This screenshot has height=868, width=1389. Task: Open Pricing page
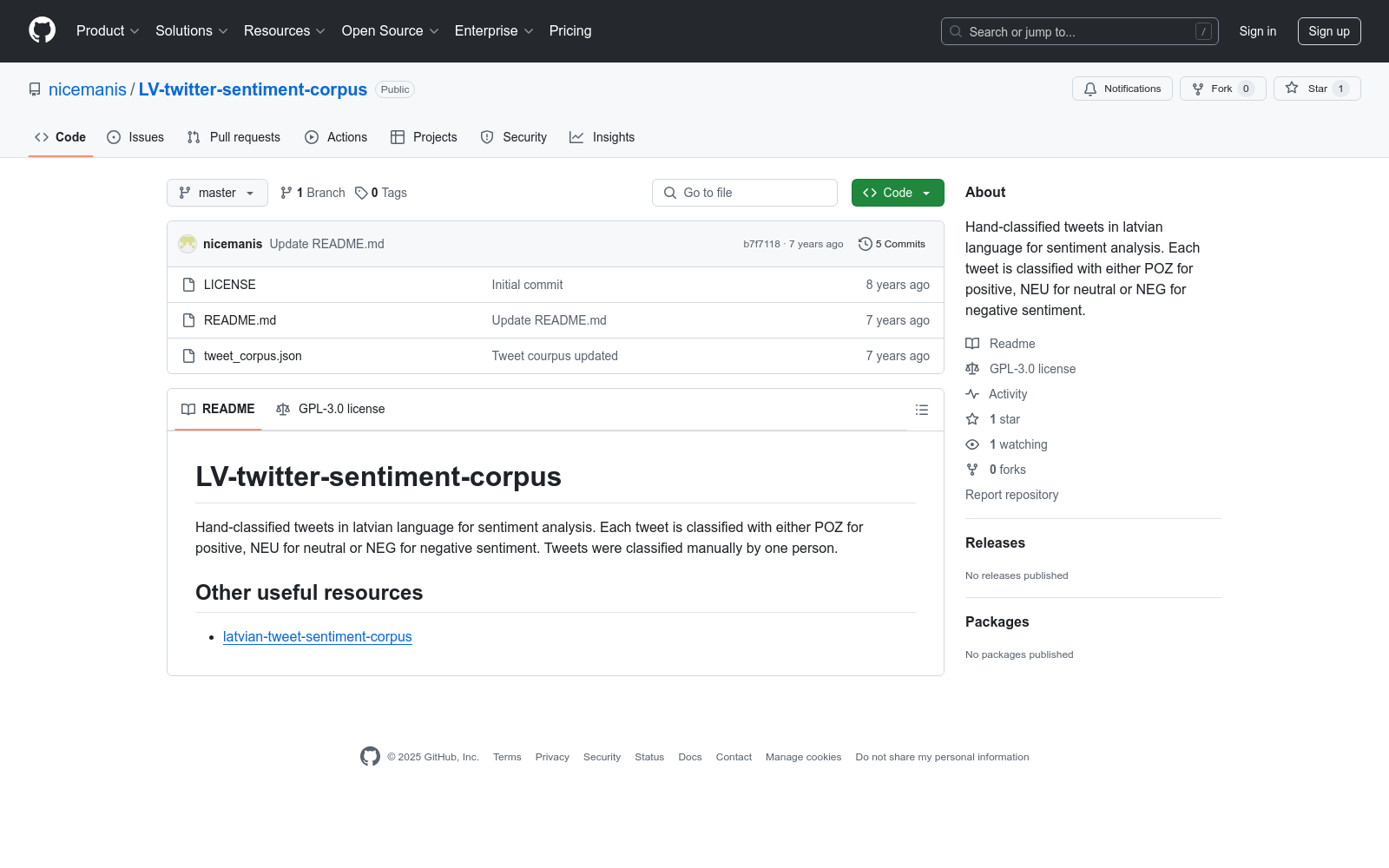(570, 31)
